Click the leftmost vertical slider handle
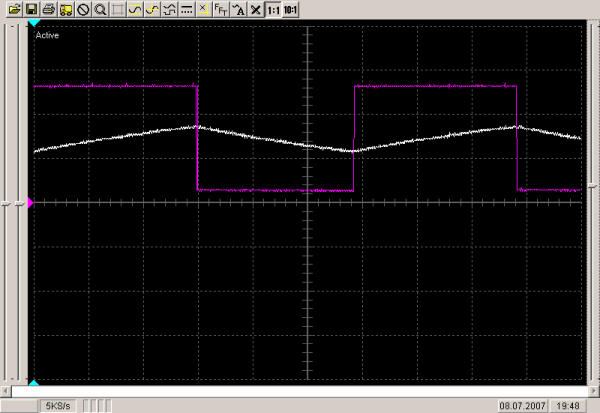This screenshot has height=413, width=600. pyautogui.click(x=6, y=203)
